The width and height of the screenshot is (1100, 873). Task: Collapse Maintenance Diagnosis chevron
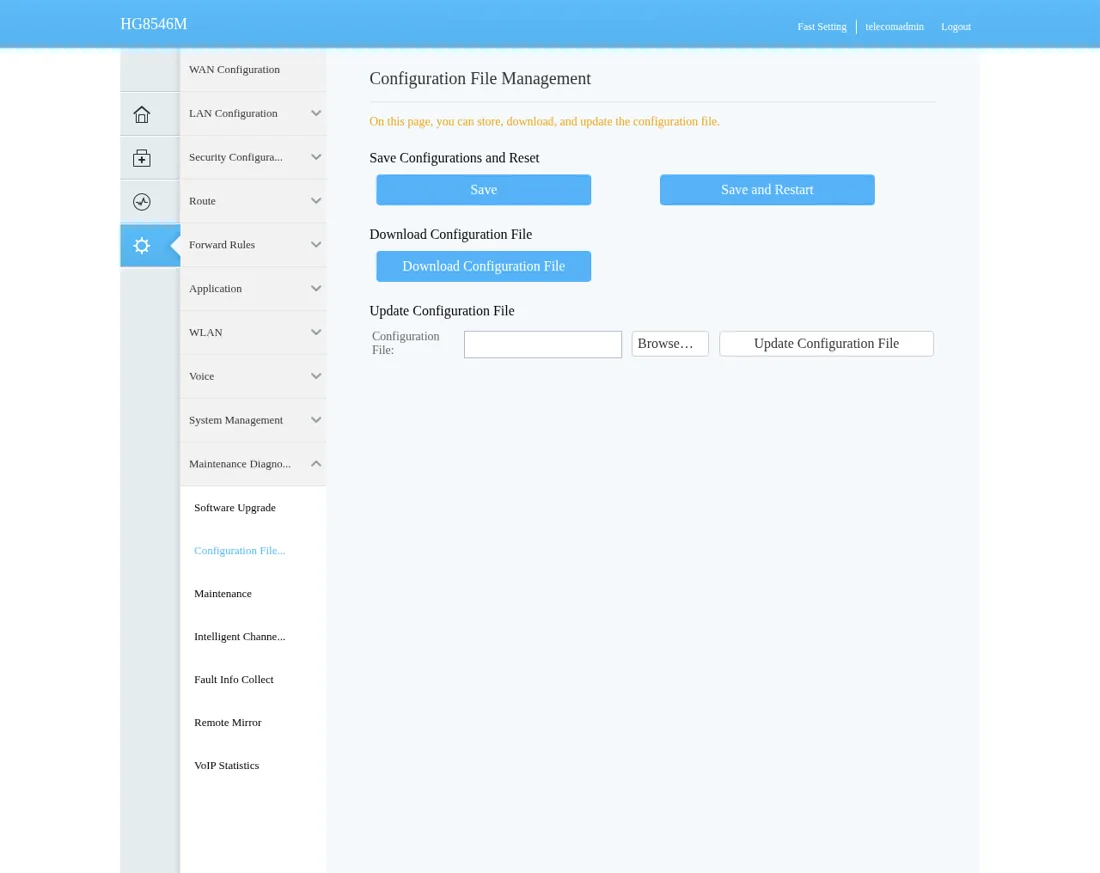316,464
